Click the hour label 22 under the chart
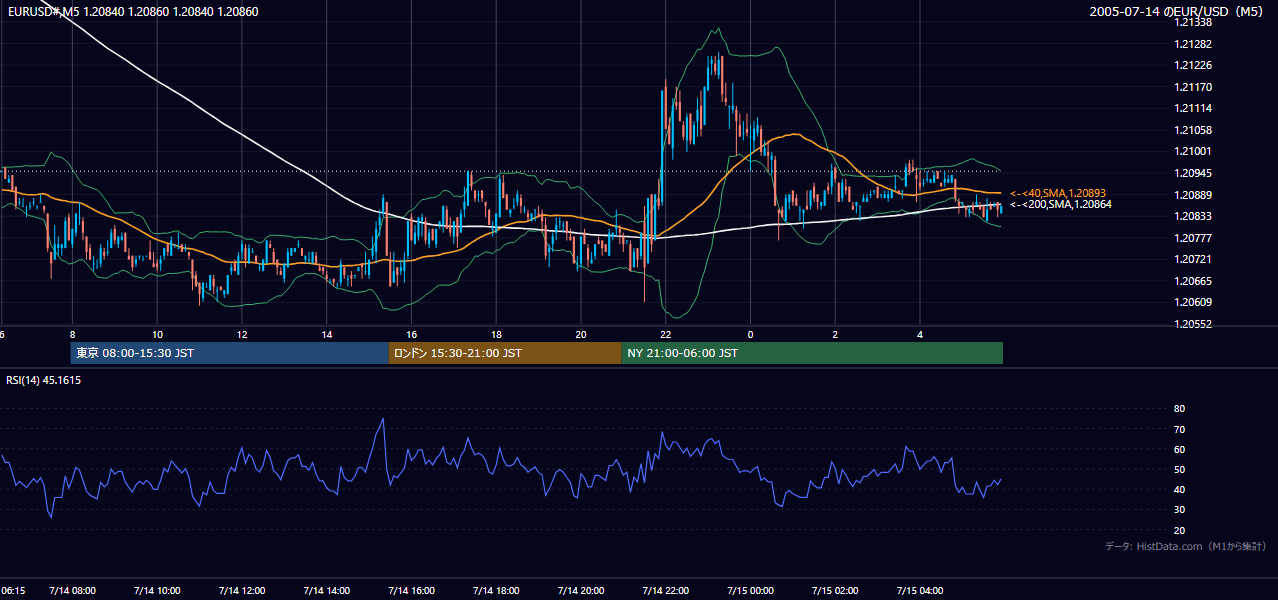Viewport: 1278px width, 600px height. point(666,335)
